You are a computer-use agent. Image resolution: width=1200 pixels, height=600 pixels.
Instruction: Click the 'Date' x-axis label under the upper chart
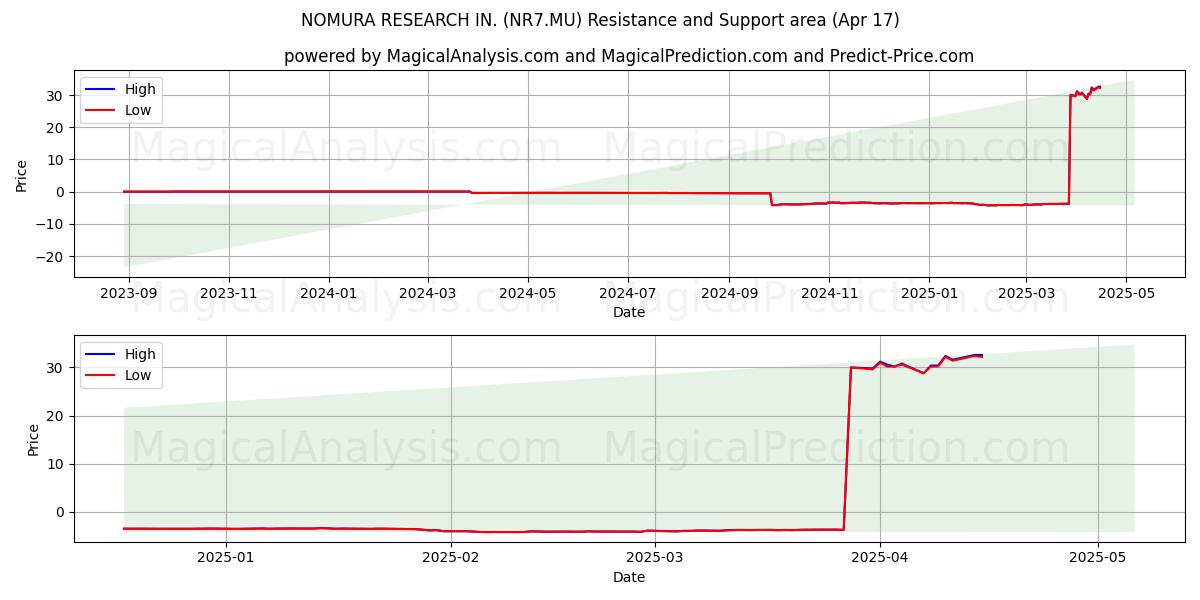[x=629, y=312]
